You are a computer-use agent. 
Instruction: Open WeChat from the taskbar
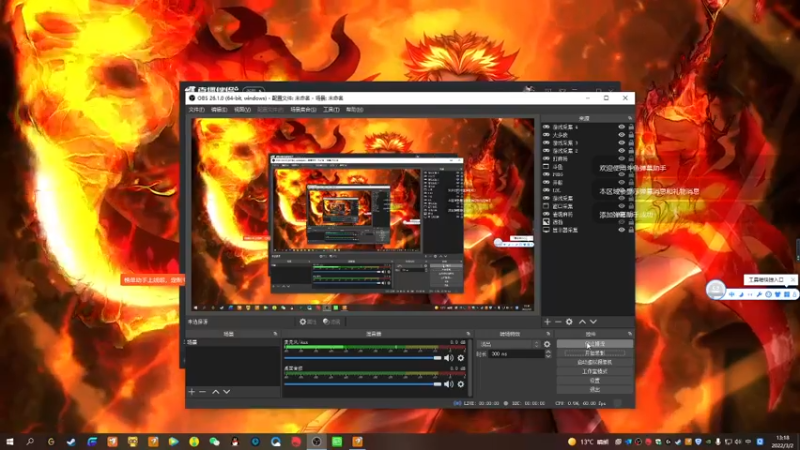tap(214, 441)
